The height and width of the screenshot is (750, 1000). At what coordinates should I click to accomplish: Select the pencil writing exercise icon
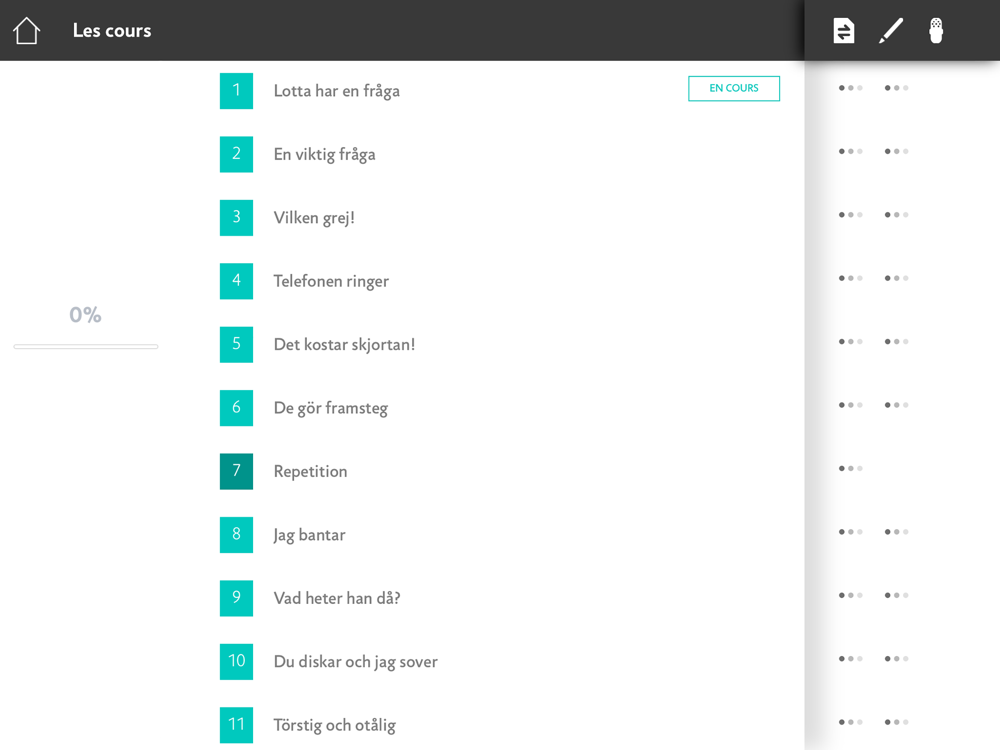pos(891,31)
